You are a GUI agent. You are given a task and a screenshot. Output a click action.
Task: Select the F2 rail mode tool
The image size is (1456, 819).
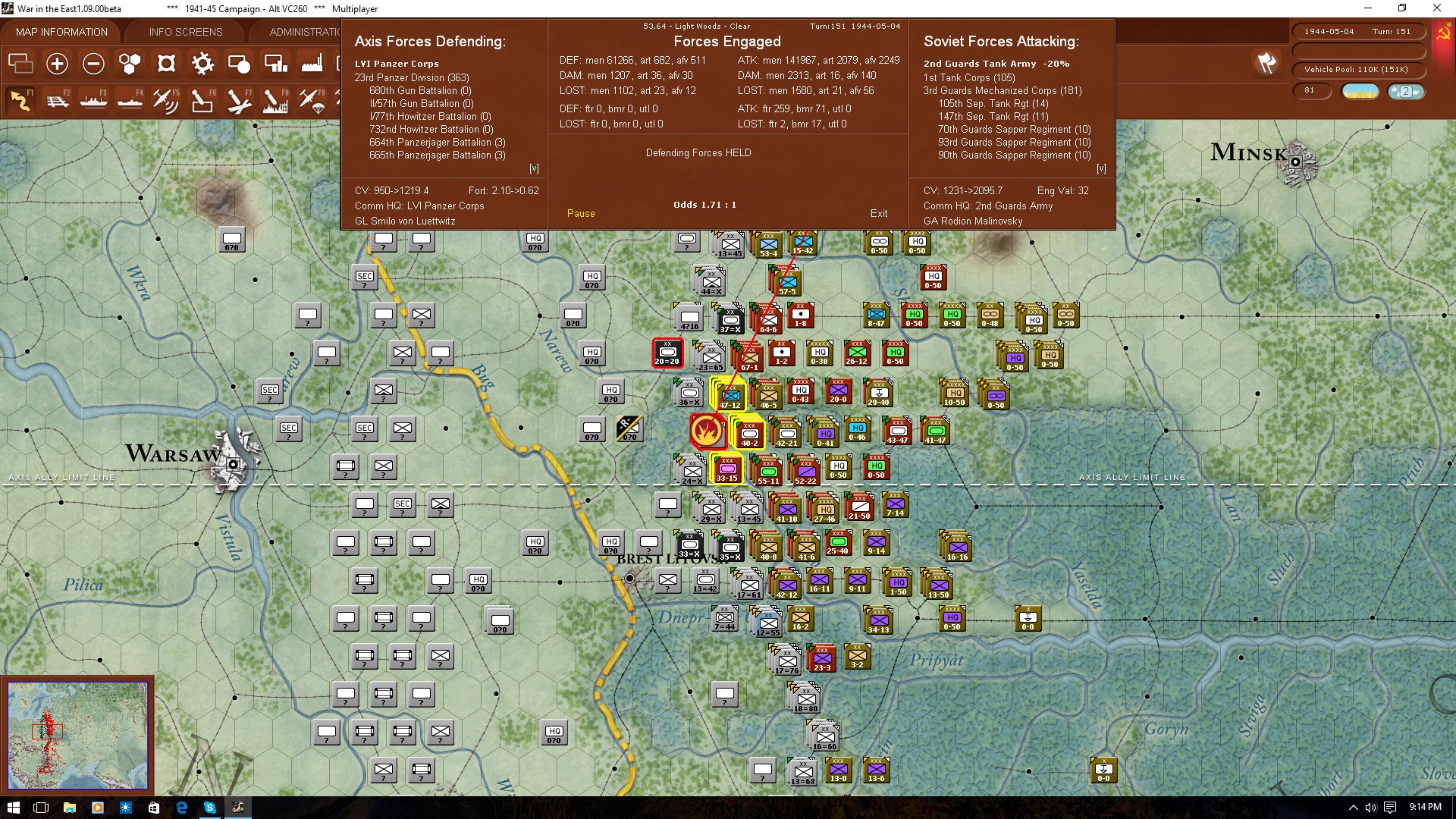(57, 101)
